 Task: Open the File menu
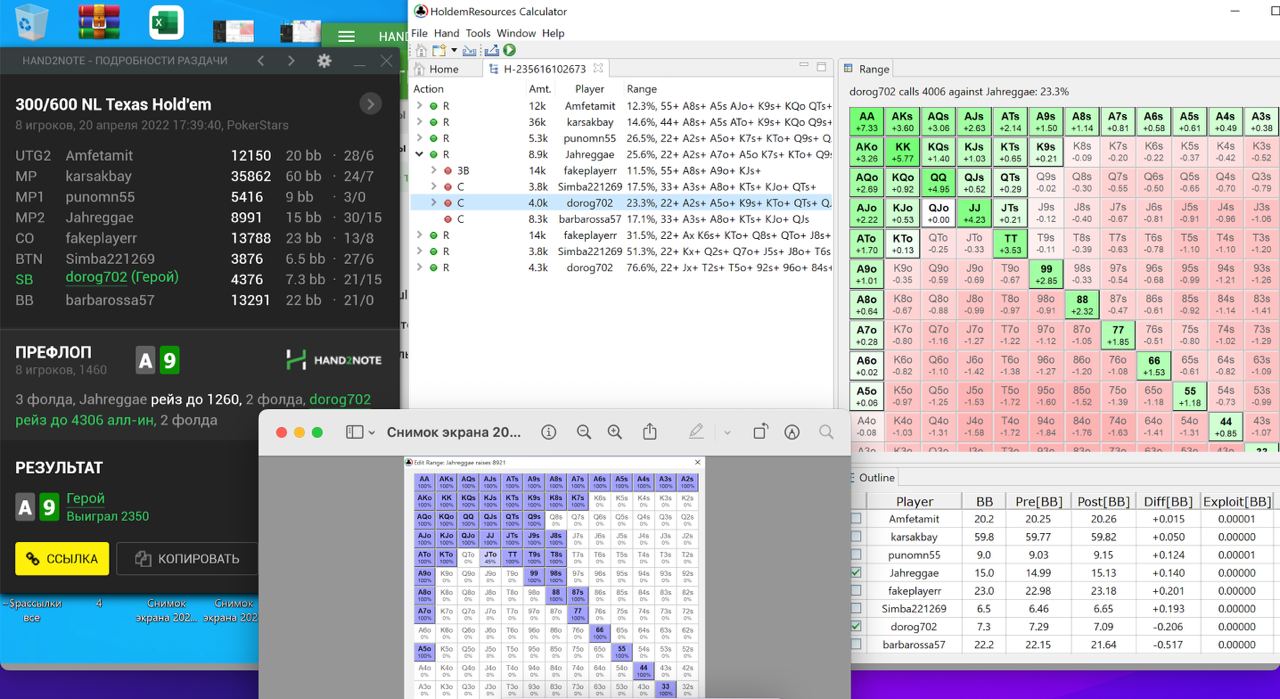[x=420, y=33]
